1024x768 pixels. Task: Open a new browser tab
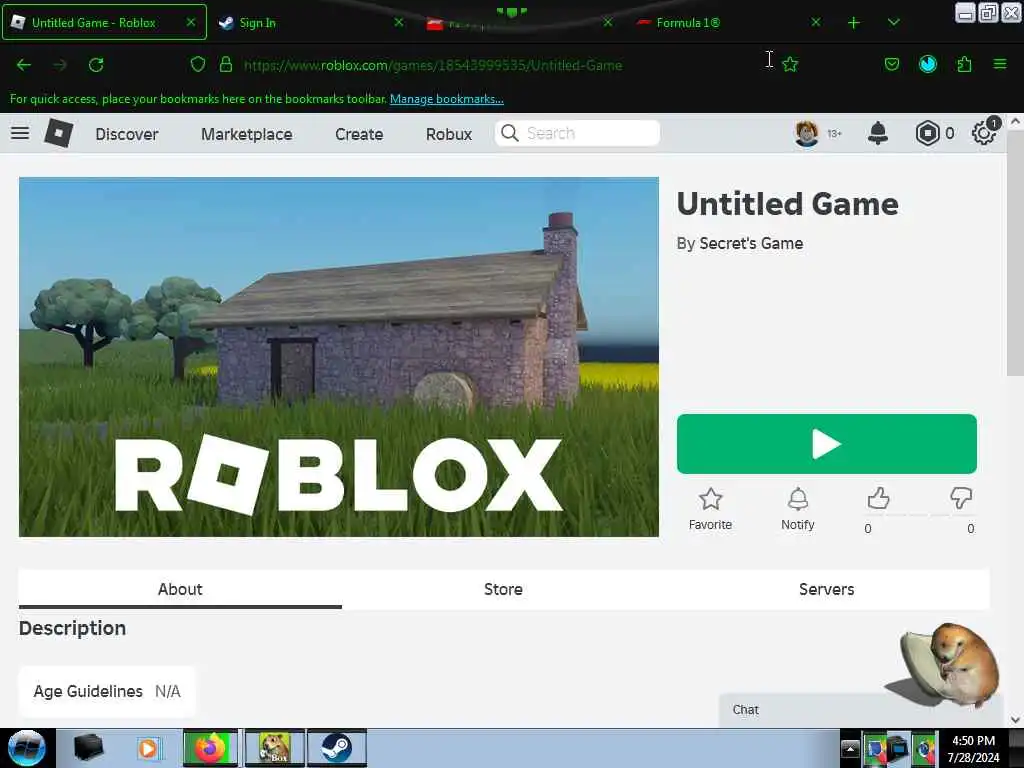tap(854, 23)
